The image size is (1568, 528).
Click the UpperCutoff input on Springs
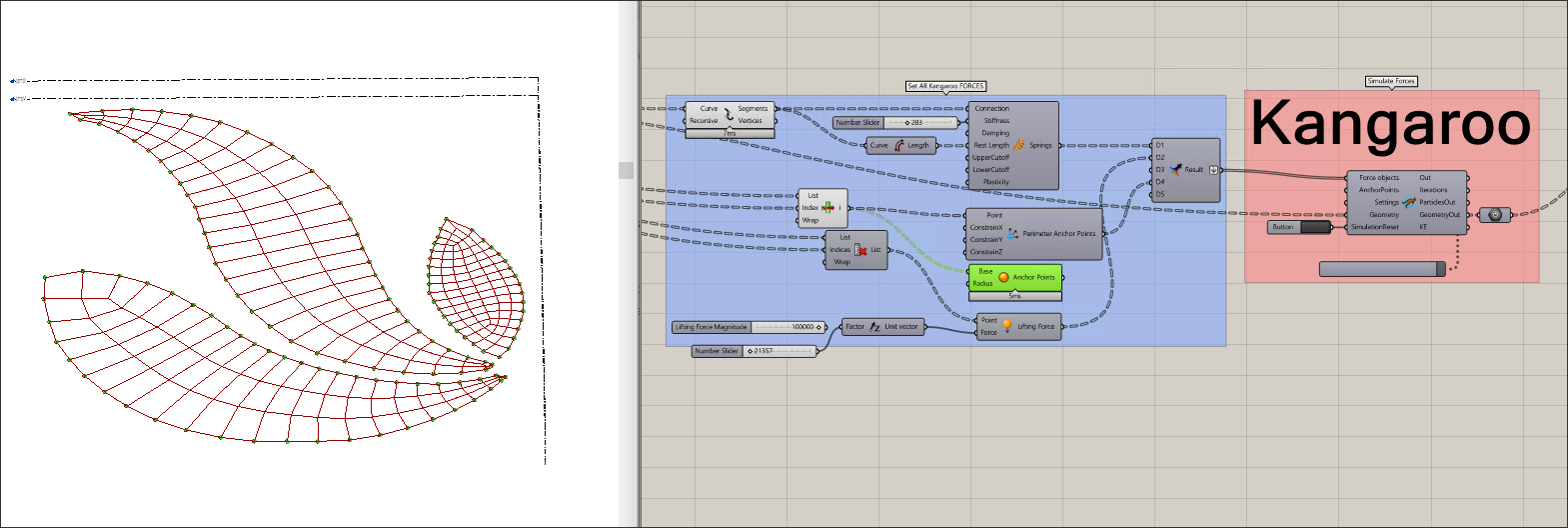coord(991,157)
